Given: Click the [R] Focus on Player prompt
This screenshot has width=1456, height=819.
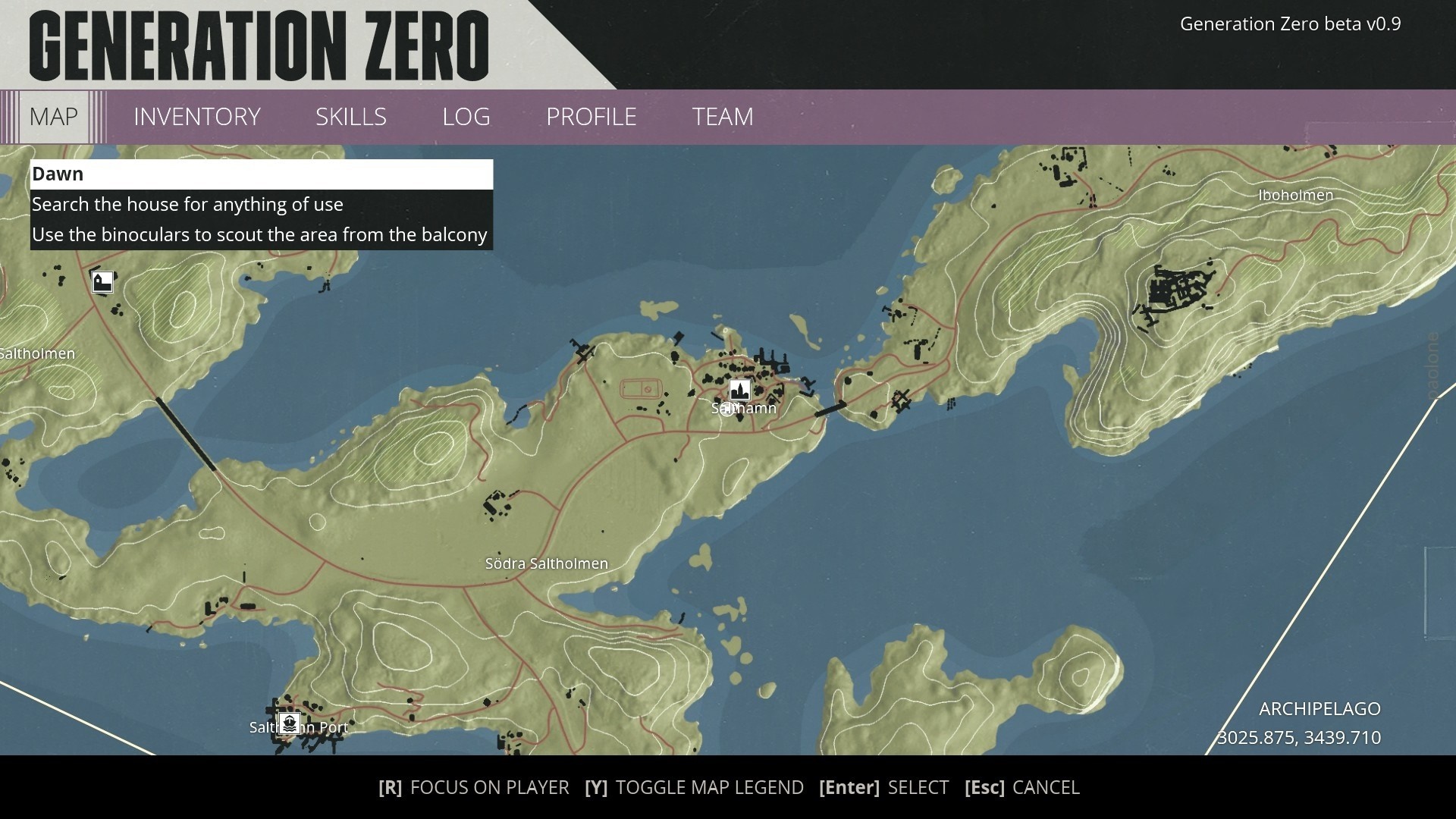Looking at the screenshot, I should pos(474,788).
